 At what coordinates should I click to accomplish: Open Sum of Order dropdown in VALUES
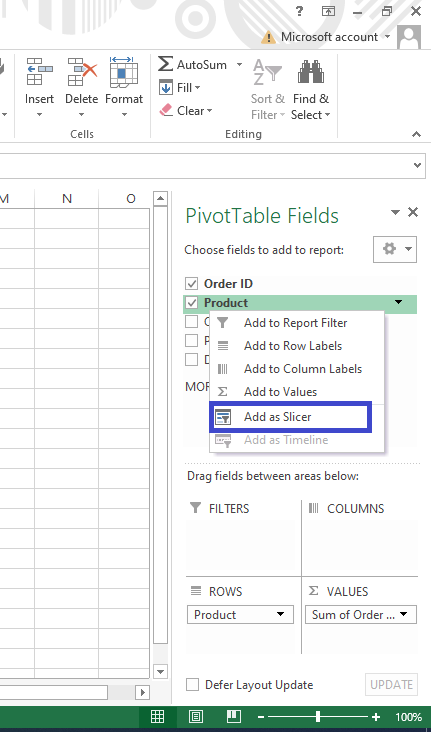pyautogui.click(x=403, y=614)
